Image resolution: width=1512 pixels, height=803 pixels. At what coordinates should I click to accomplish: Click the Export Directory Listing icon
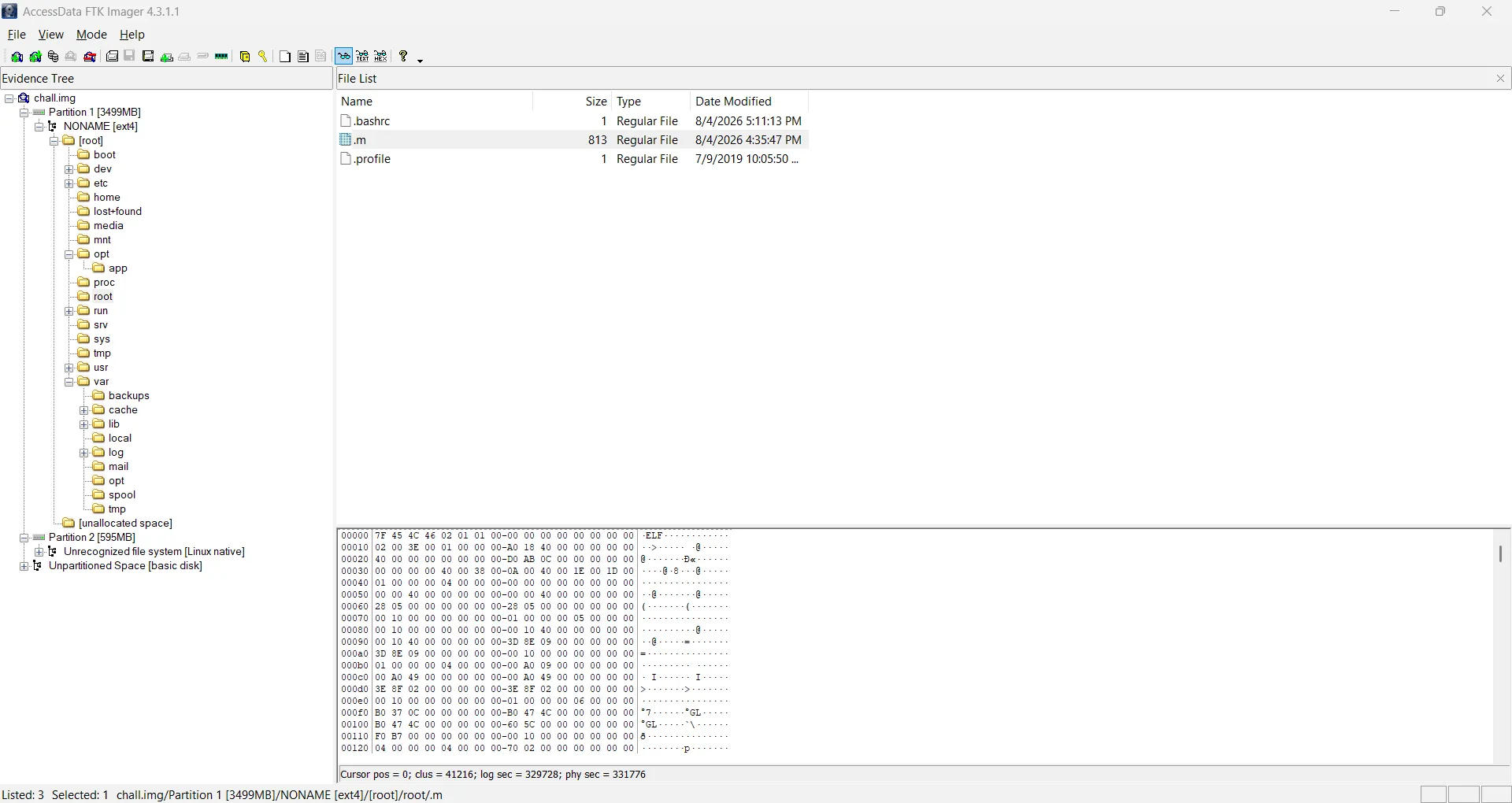pyautogui.click(x=321, y=57)
